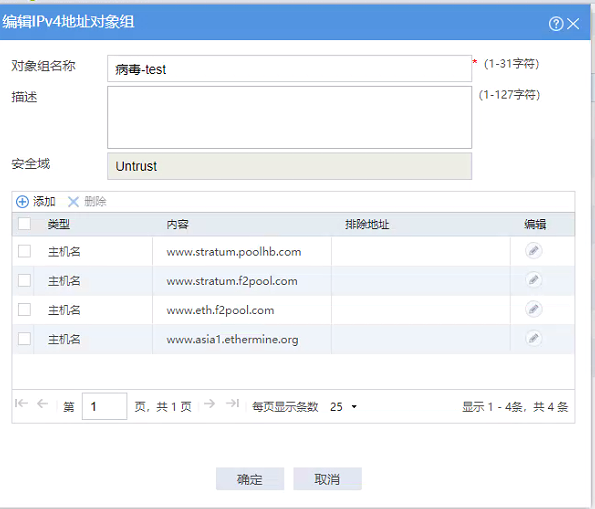Click the 安全域 field showing Untrust
Image resolution: width=595 pixels, height=509 pixels.
click(x=290, y=166)
